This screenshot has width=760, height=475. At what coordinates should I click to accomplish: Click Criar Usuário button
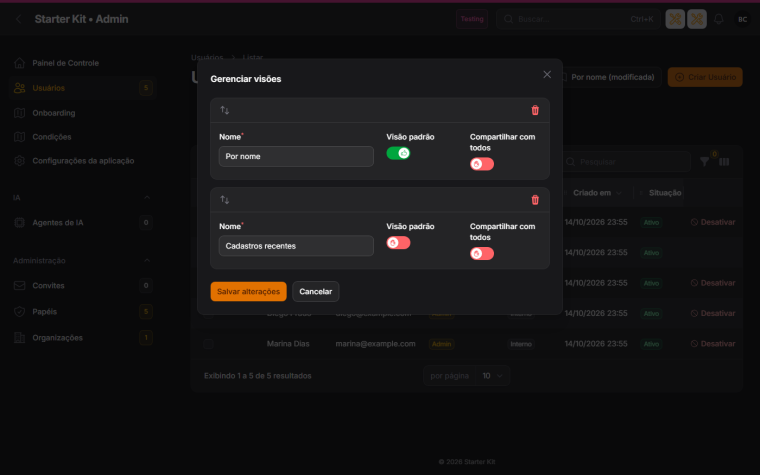click(705, 77)
